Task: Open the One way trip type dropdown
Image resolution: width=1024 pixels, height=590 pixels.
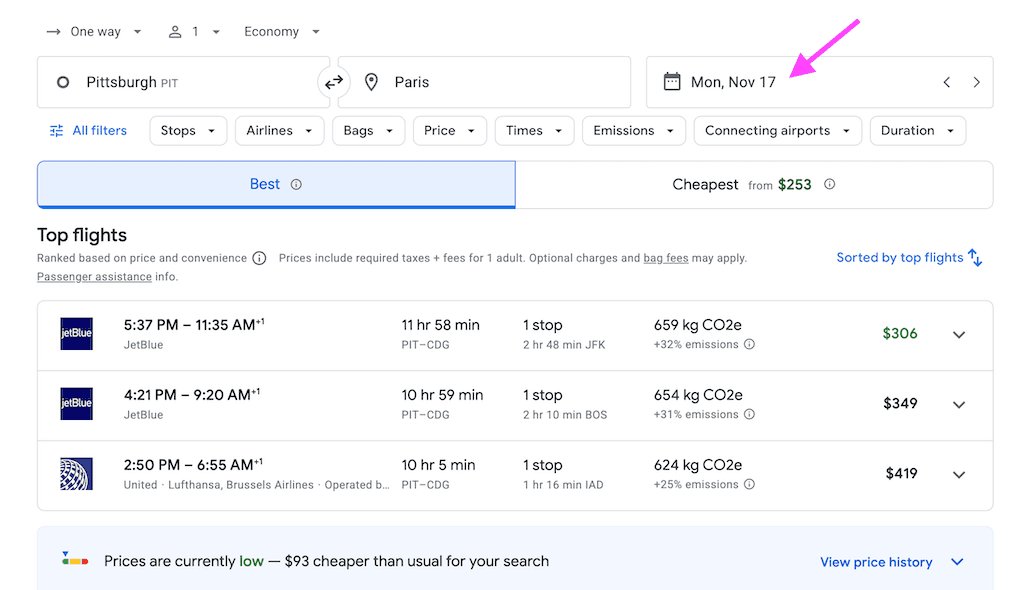Action: coord(95,32)
